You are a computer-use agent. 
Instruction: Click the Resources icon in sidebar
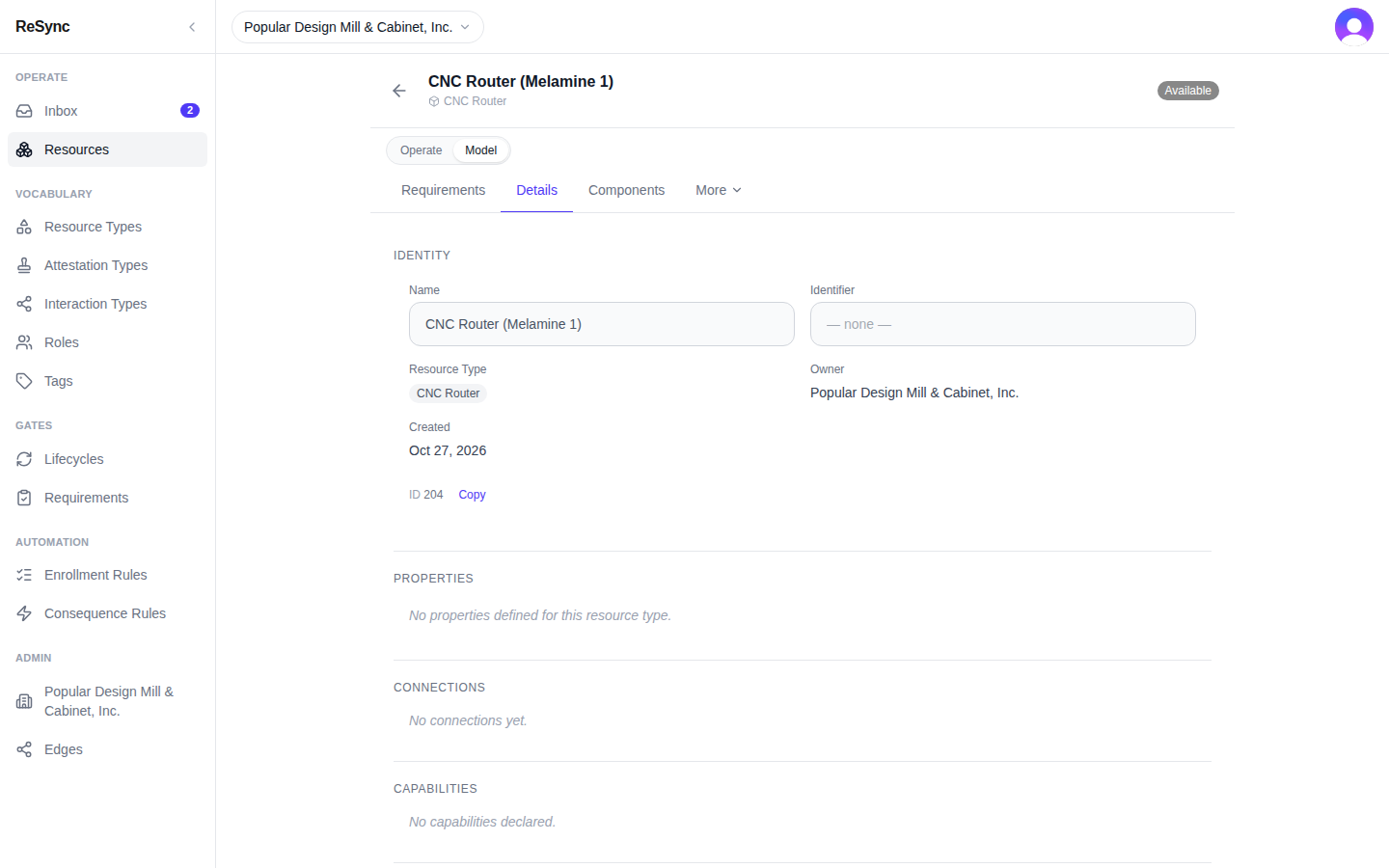(24, 149)
